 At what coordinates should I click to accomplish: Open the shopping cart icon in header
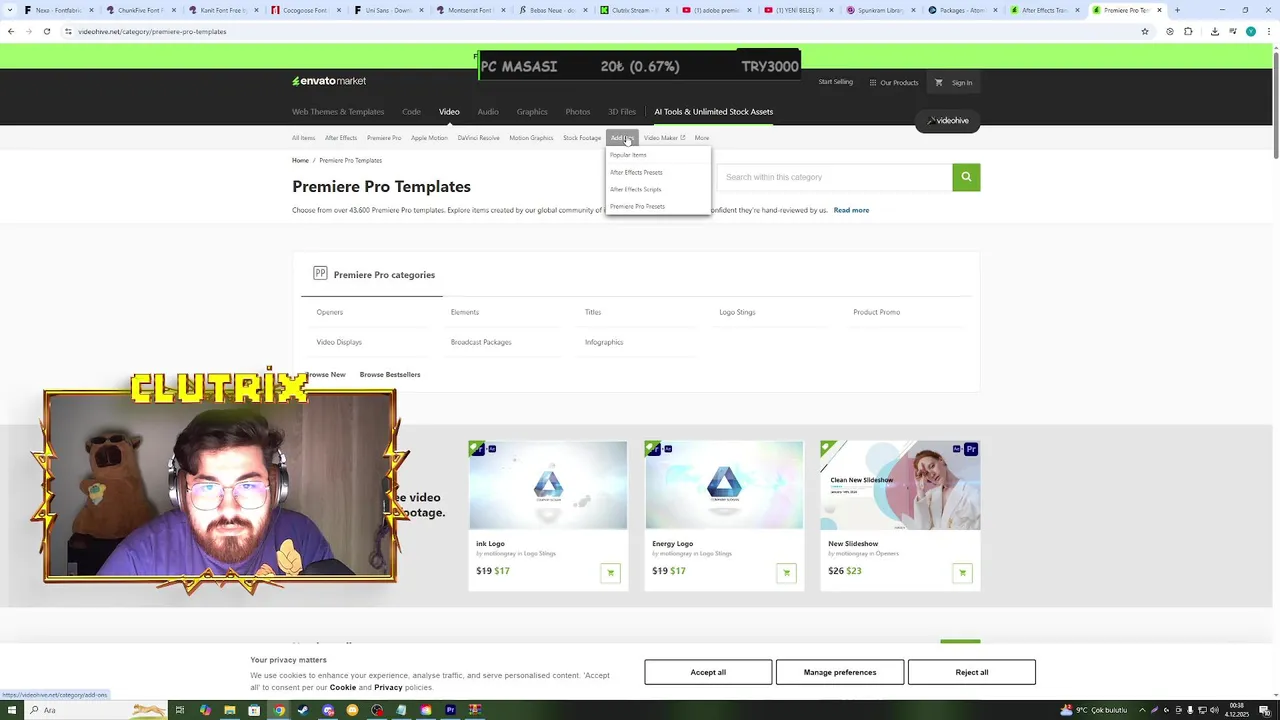point(938,82)
